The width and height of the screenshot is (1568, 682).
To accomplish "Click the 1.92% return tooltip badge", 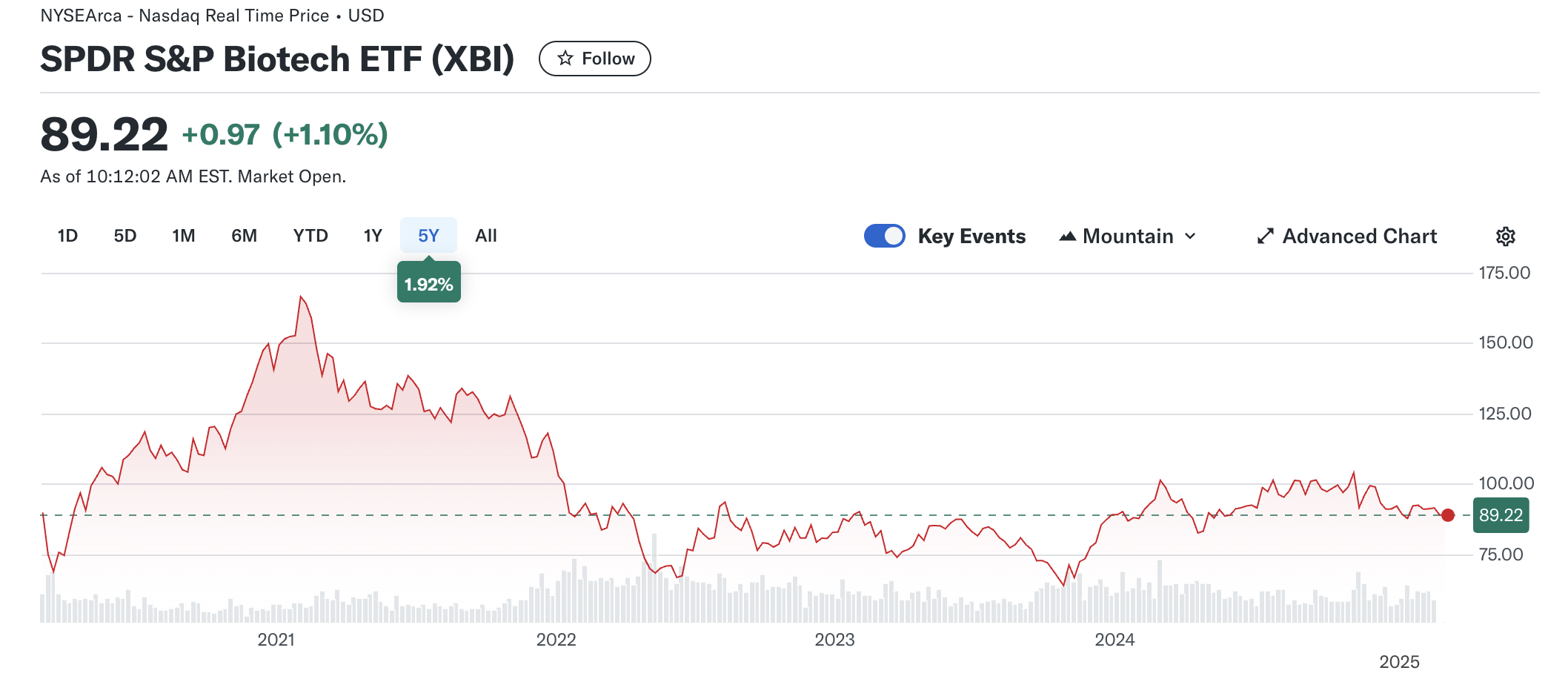I will click(x=428, y=284).
